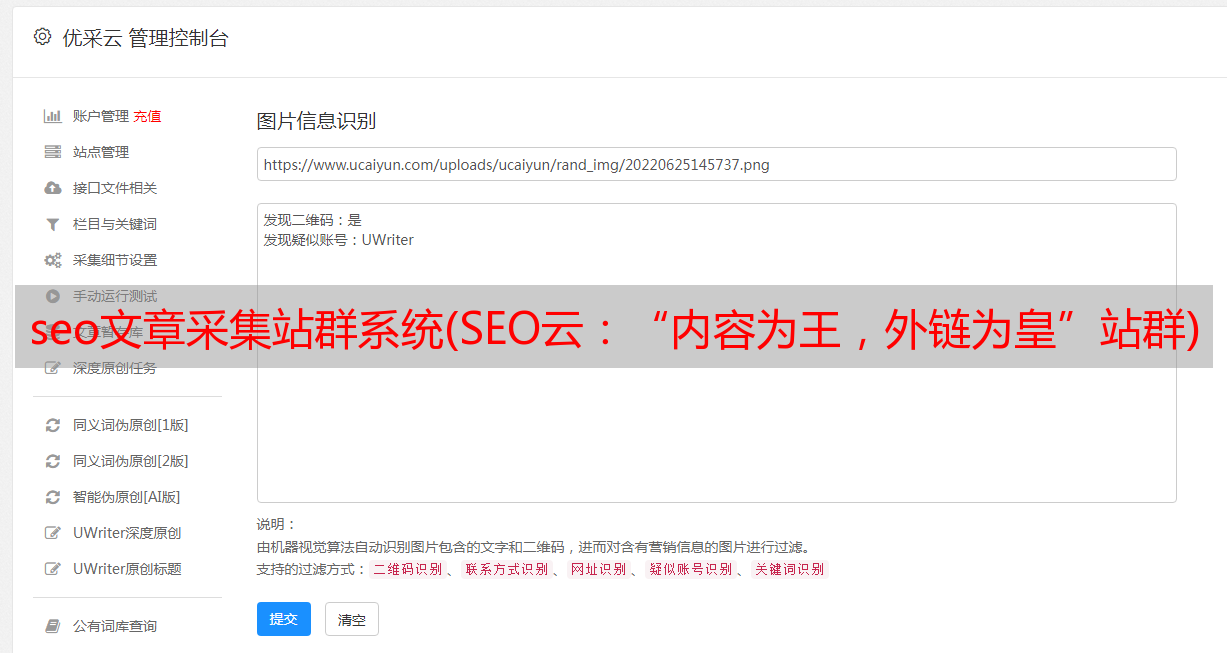Open UWriter原创标题 menu item
This screenshot has height=653, width=1227.
click(127, 569)
